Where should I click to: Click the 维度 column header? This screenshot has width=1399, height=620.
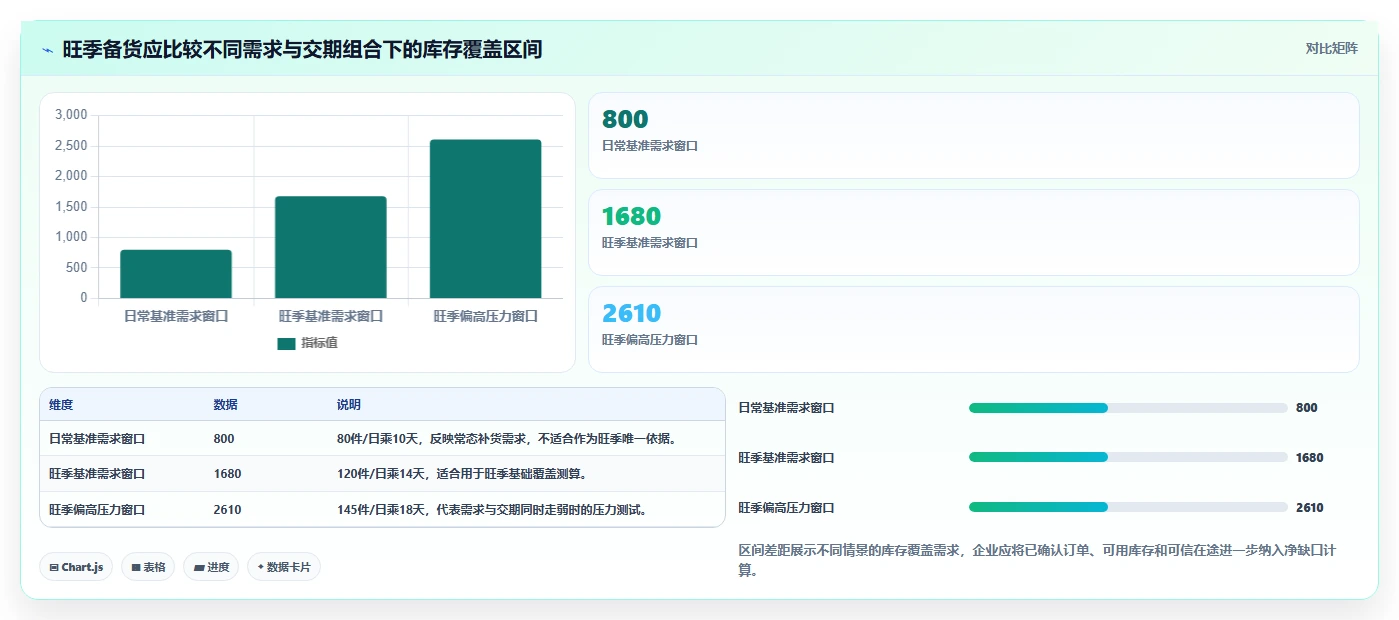[x=61, y=405]
